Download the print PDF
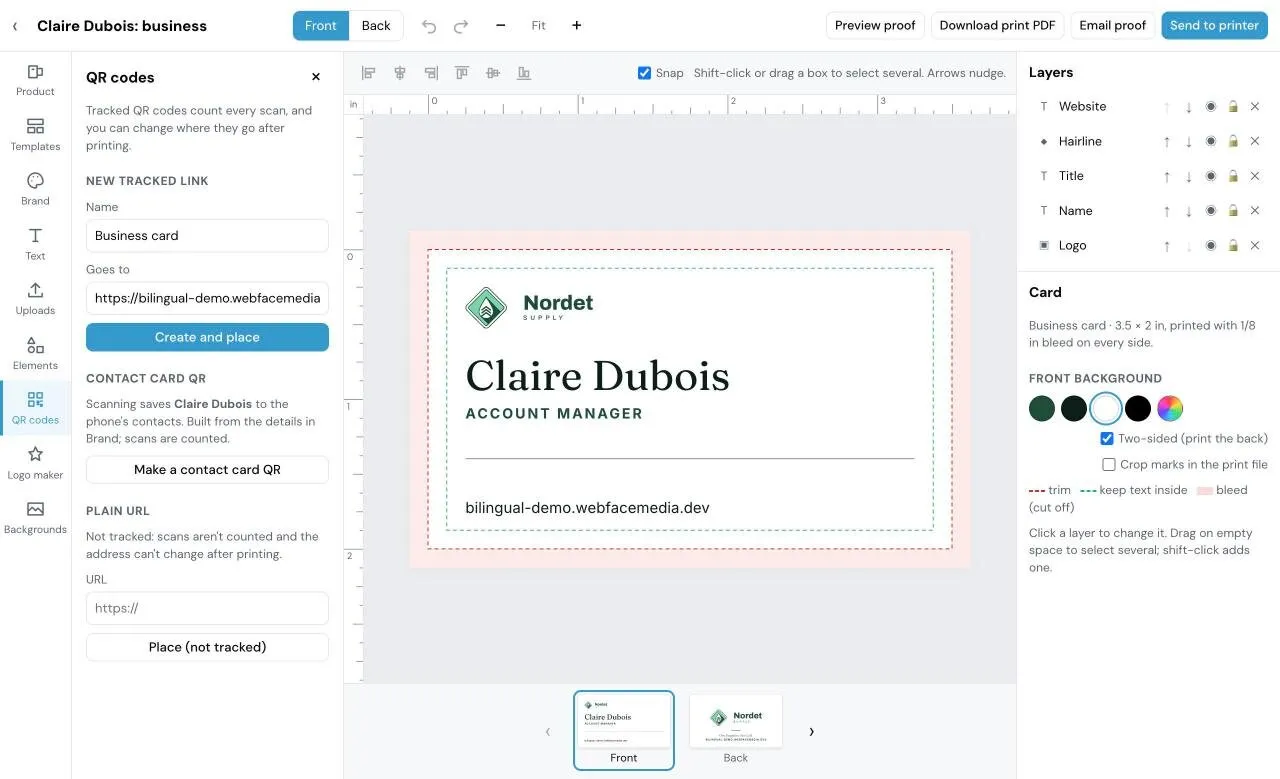The image size is (1280, 779). click(997, 26)
